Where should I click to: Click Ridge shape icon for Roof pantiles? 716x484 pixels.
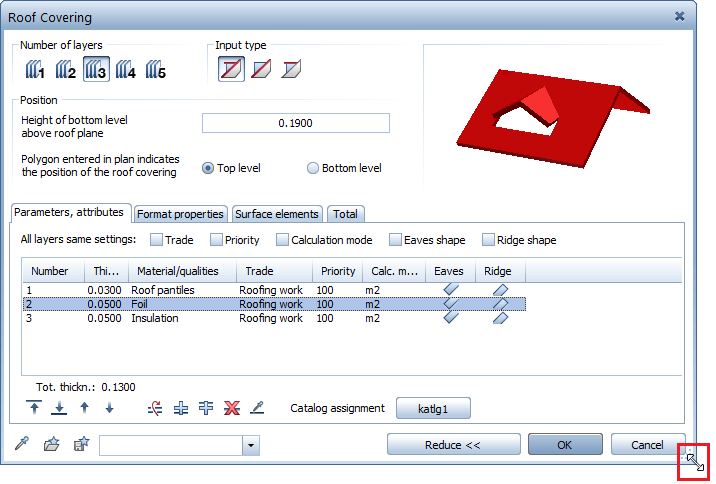click(x=500, y=289)
